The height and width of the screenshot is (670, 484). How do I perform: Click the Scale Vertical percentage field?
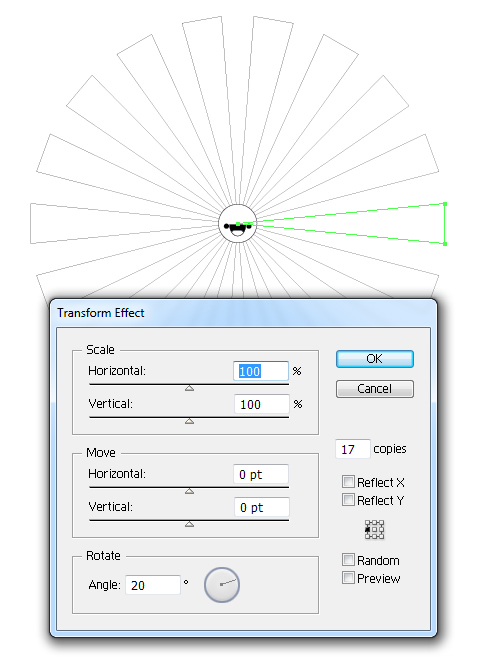pyautogui.click(x=261, y=404)
